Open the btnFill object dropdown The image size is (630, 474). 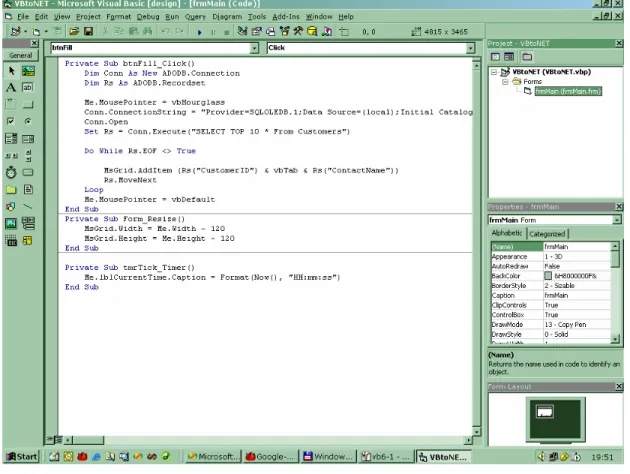pos(254,48)
